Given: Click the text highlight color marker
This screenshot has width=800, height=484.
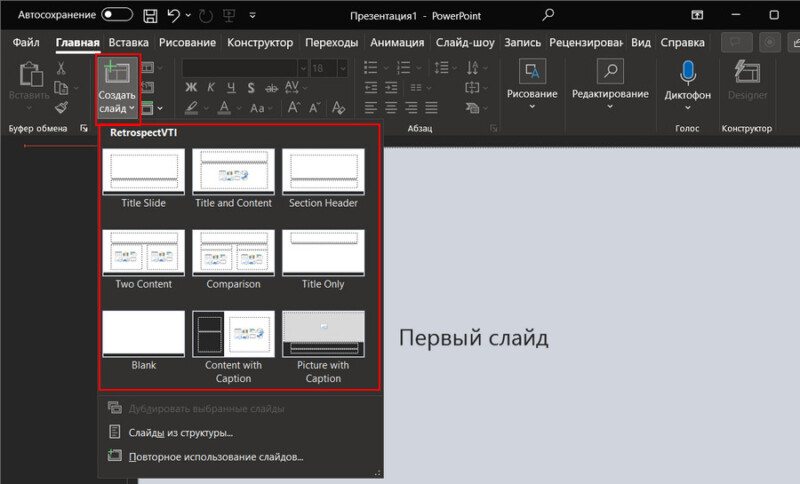Looking at the screenshot, I should (191, 108).
